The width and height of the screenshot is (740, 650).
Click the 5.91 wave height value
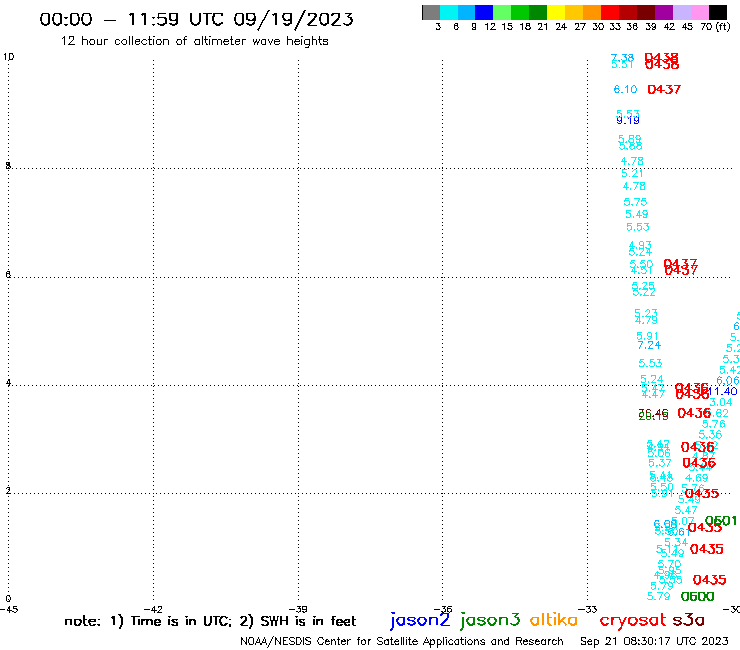click(x=648, y=336)
